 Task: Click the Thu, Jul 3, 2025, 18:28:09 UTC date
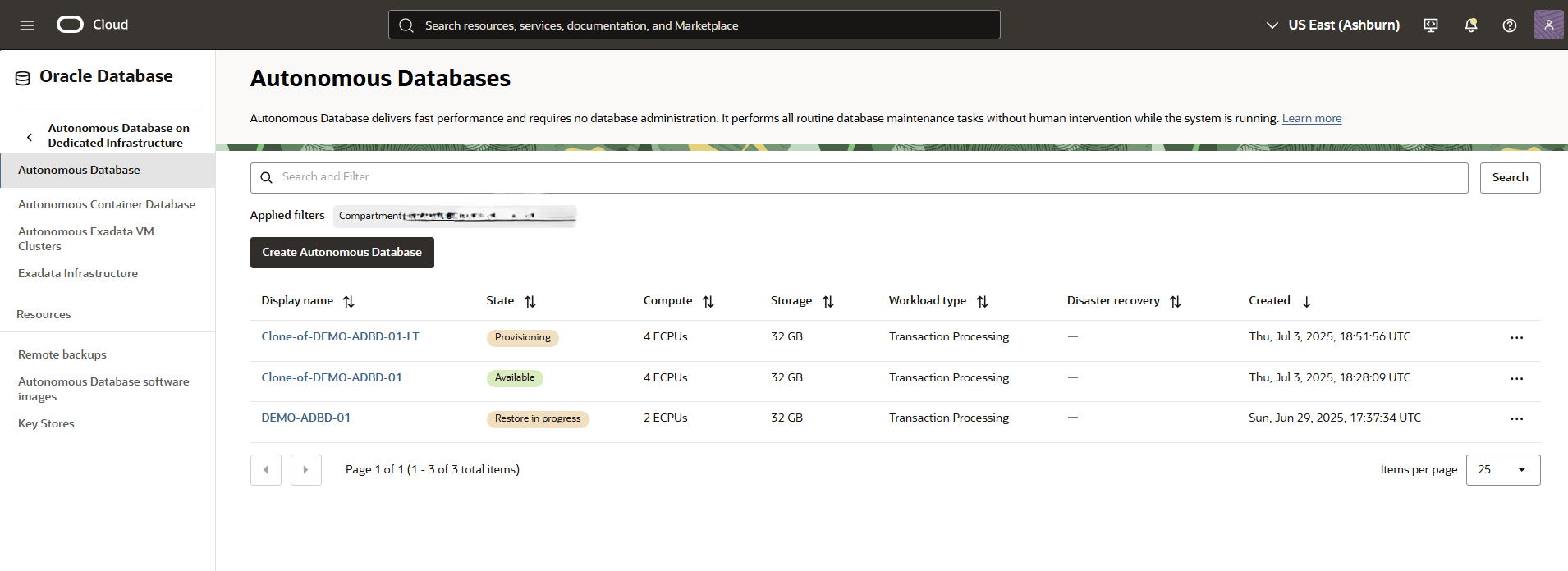tap(1330, 377)
